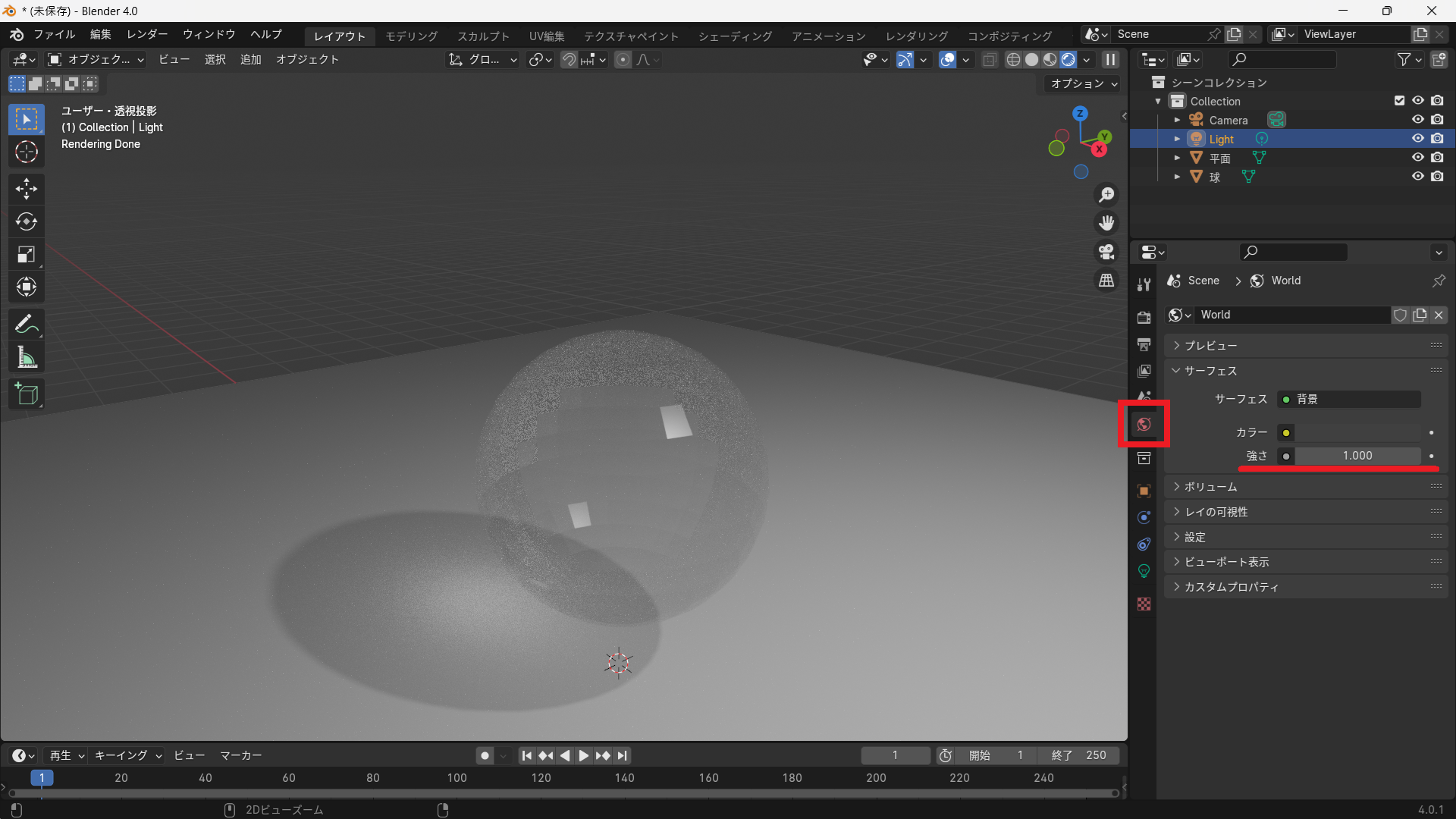Toggle X-ray display mode
Image resolution: width=1456 pixels, height=819 pixels.
pyautogui.click(x=990, y=60)
